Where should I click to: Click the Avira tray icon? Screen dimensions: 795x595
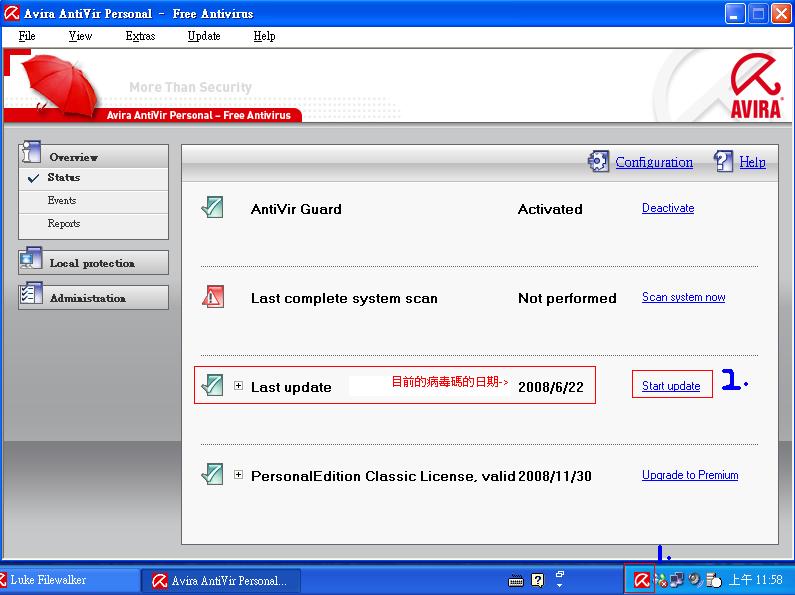(641, 579)
